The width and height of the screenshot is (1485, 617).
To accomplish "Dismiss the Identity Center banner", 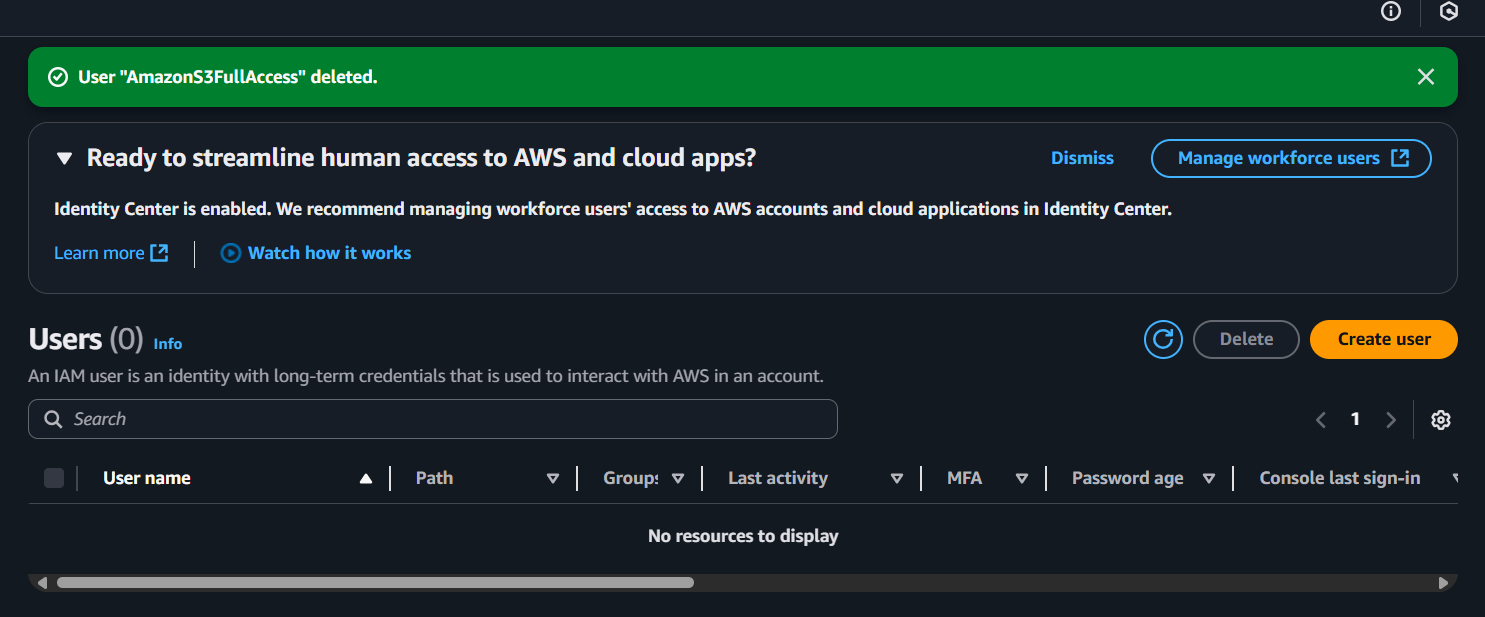I will click(x=1082, y=158).
